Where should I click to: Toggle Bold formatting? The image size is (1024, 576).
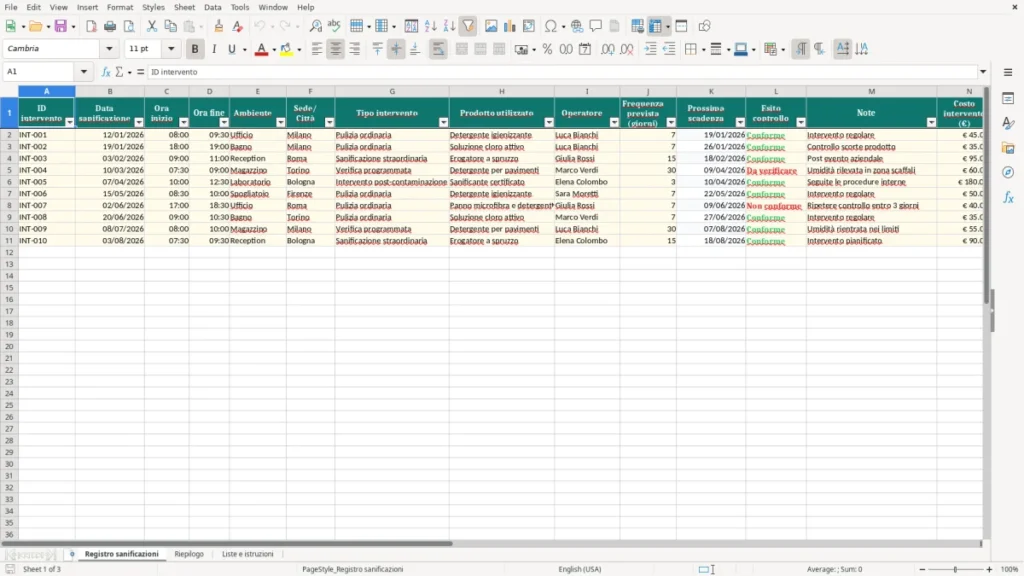tap(195, 49)
